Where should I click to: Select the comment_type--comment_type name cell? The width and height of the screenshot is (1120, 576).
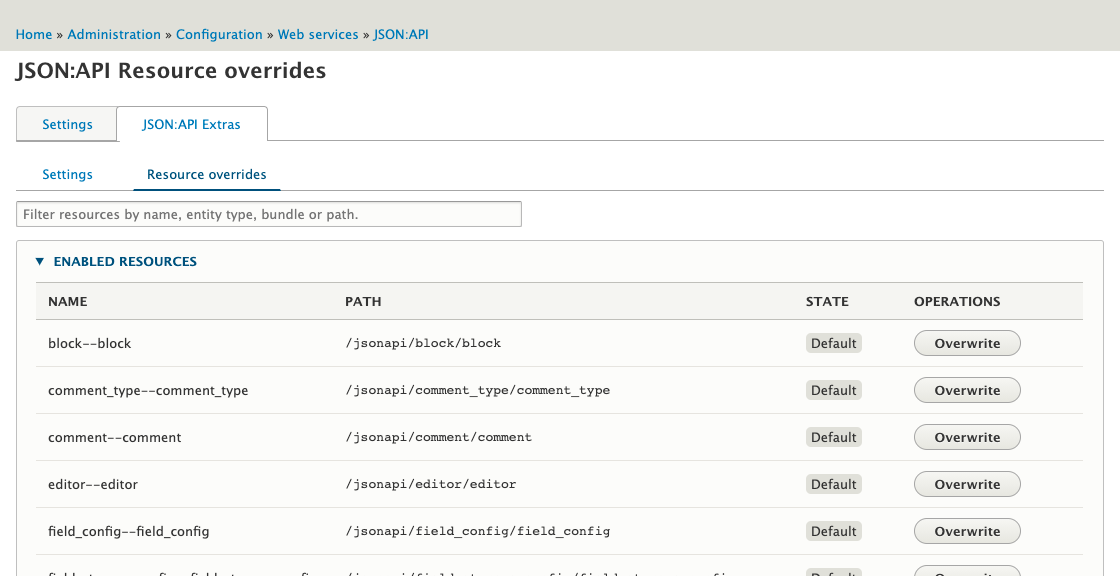point(148,391)
